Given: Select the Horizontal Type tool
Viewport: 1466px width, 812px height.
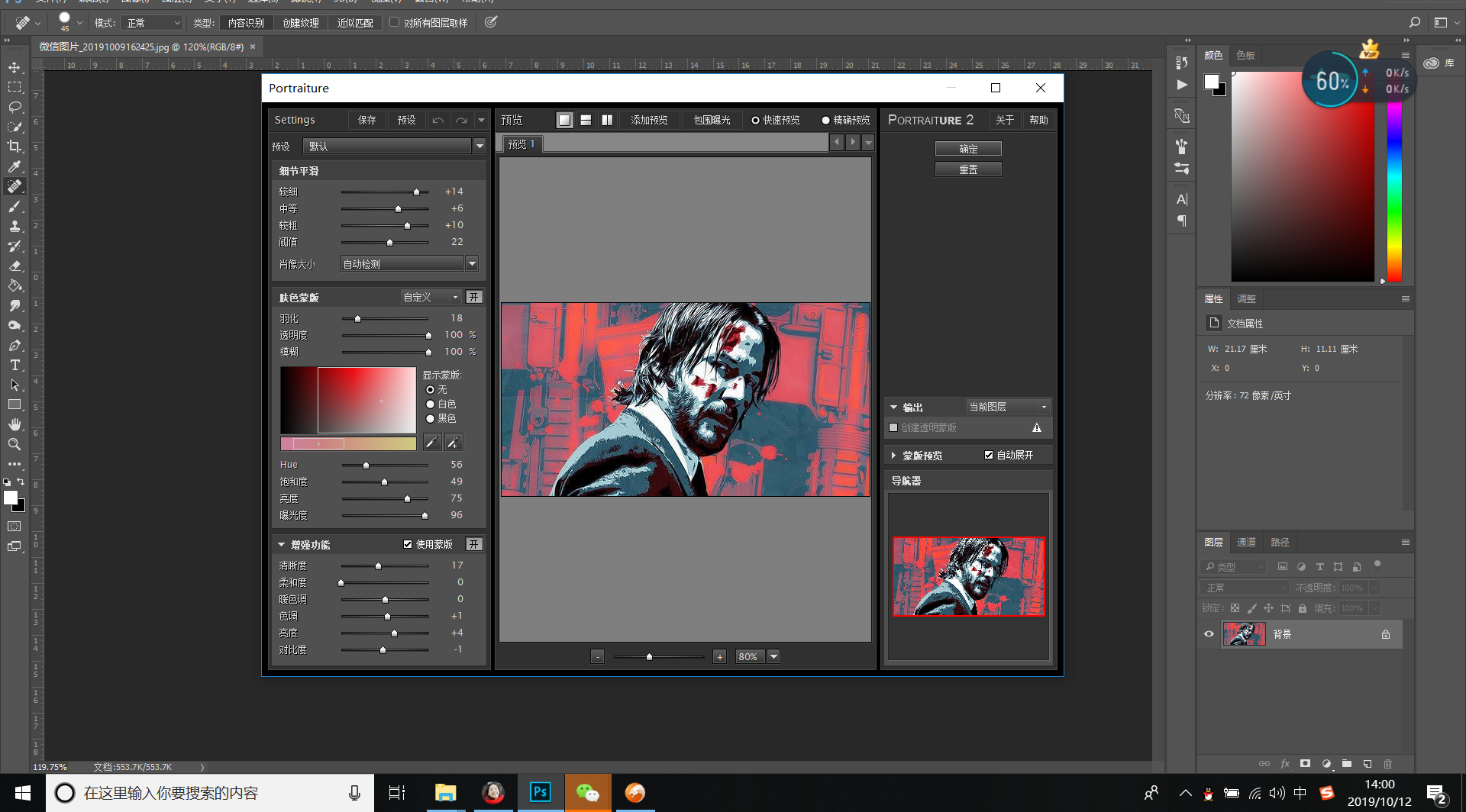Looking at the screenshot, I should 15,365.
